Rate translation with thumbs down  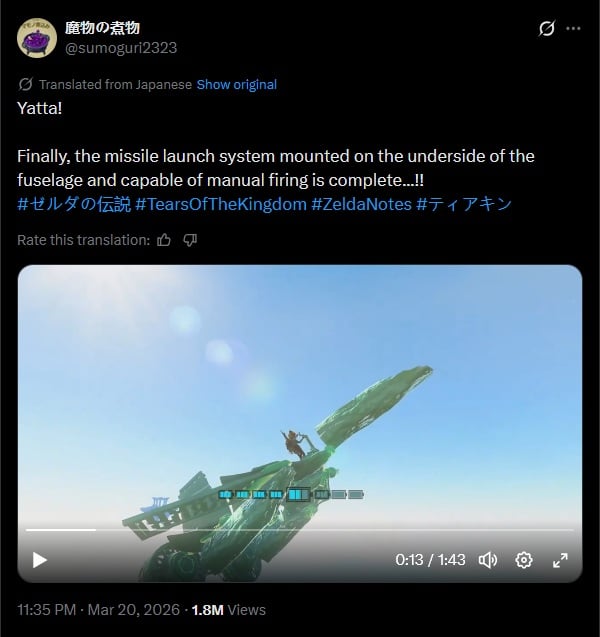click(x=190, y=240)
